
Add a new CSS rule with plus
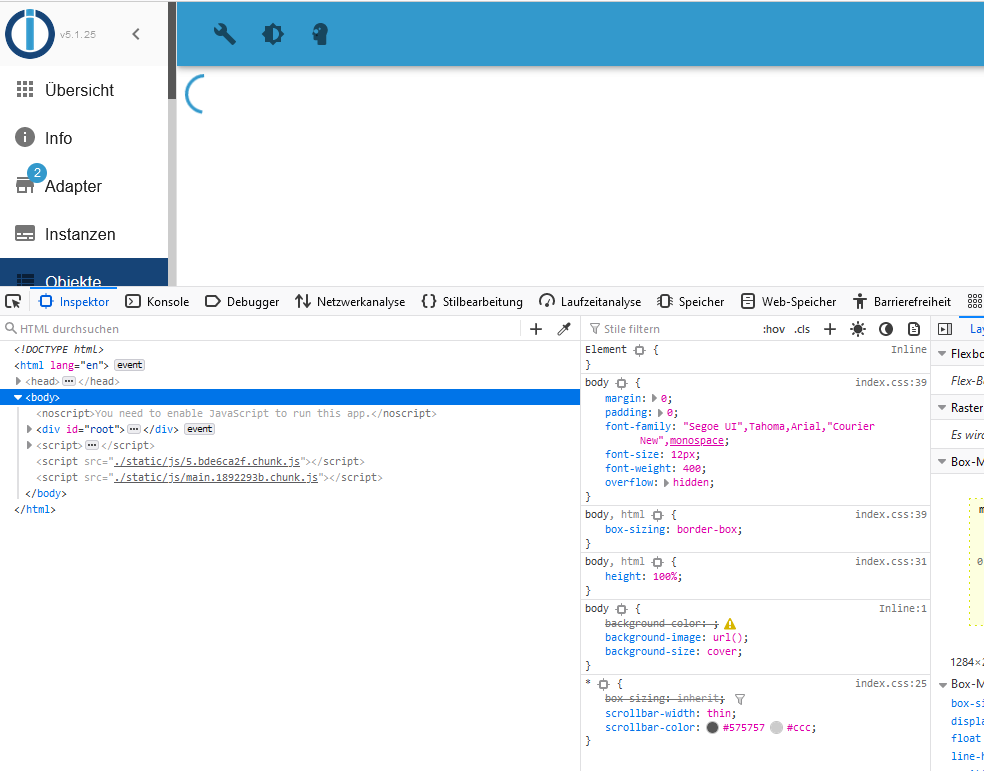point(830,329)
